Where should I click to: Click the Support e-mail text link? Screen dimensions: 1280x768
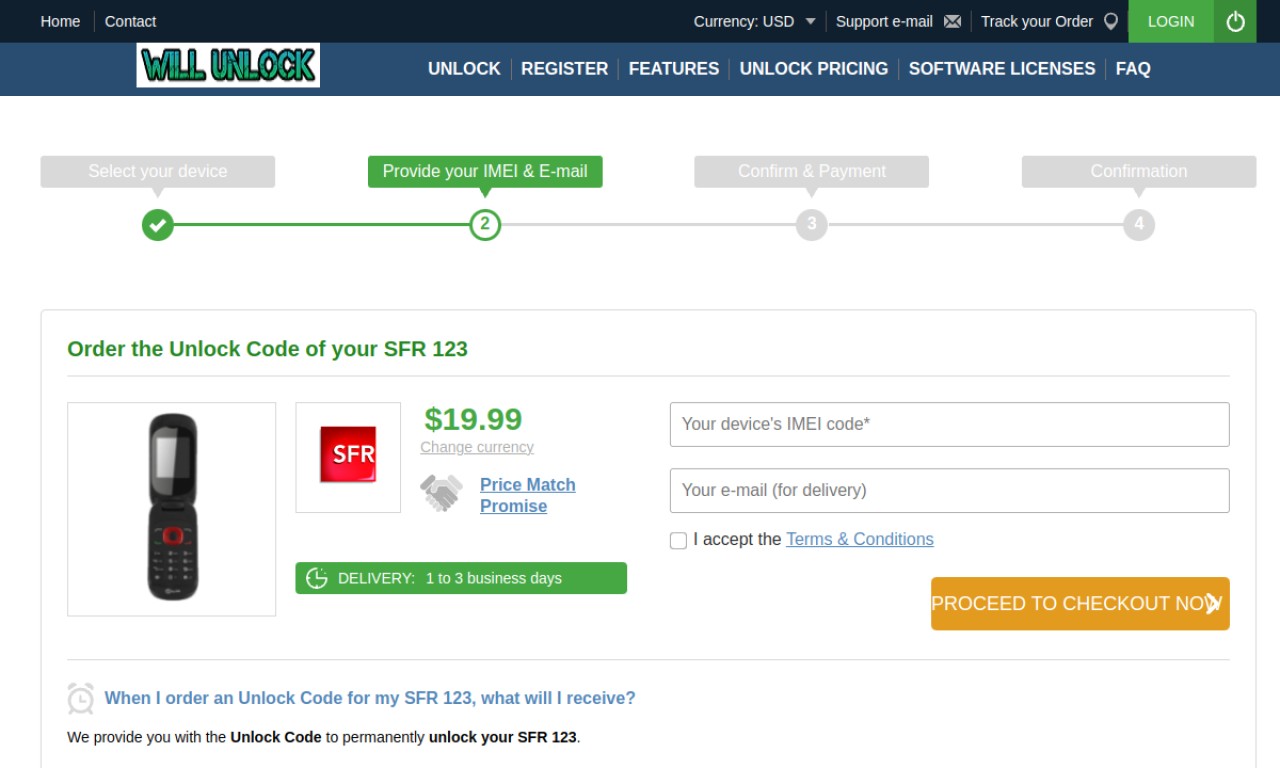pyautogui.click(x=884, y=21)
